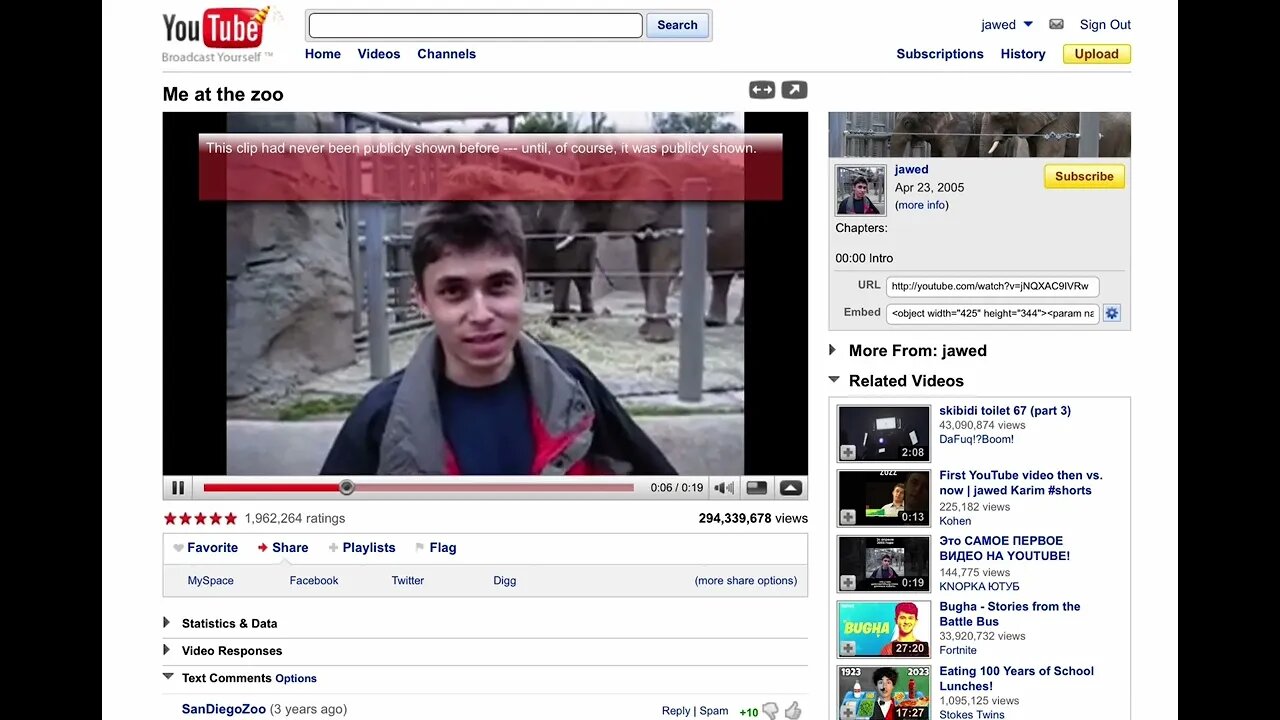Click the YouTube logo
The image size is (1280, 720).
point(218,35)
